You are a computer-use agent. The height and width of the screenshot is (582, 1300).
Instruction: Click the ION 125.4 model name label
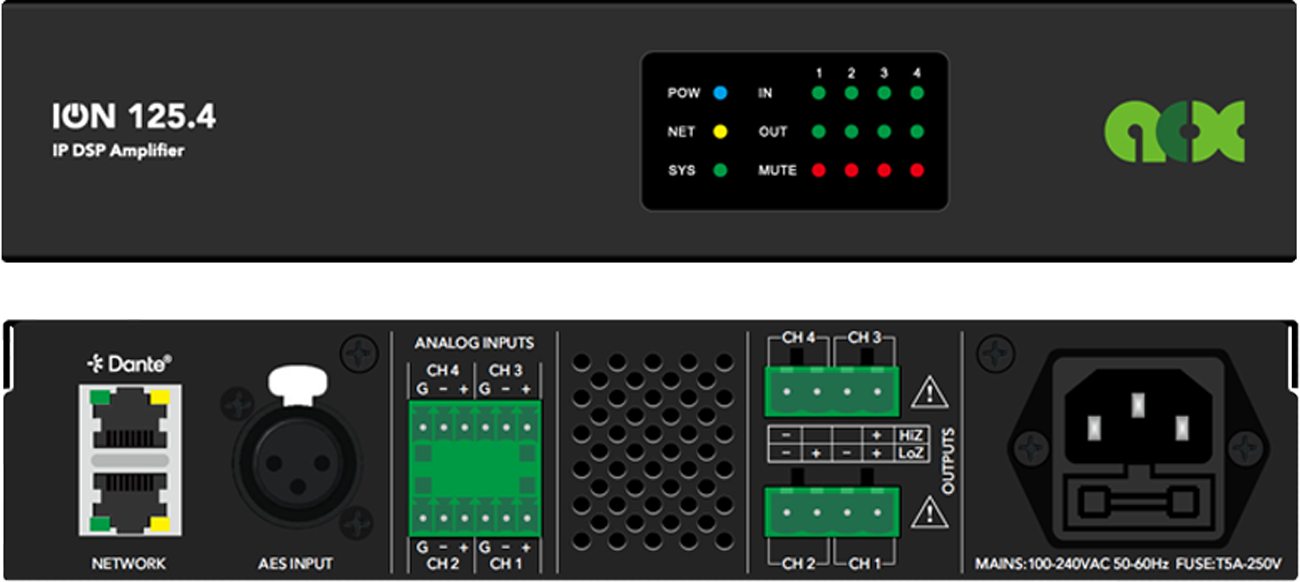[134, 118]
